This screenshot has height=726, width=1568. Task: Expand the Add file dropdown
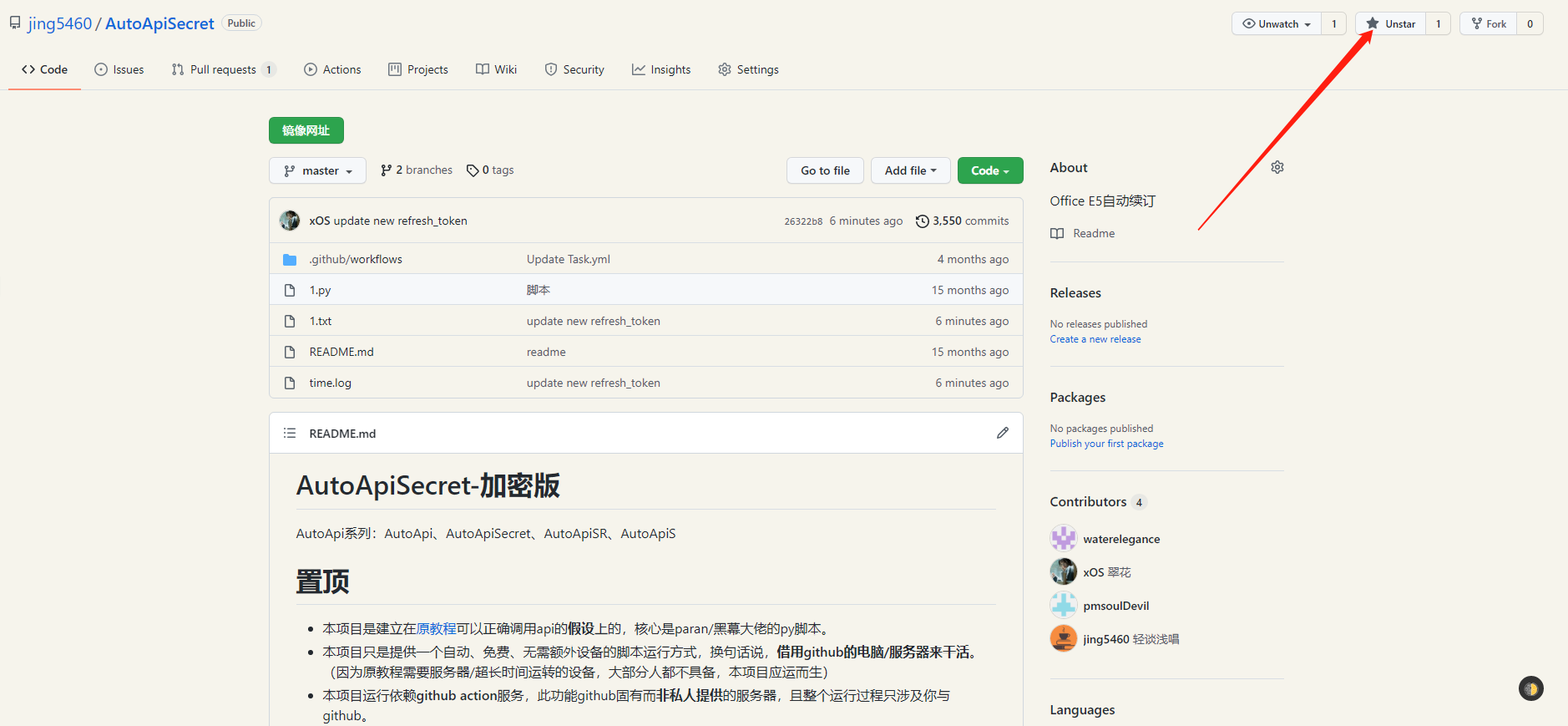910,170
